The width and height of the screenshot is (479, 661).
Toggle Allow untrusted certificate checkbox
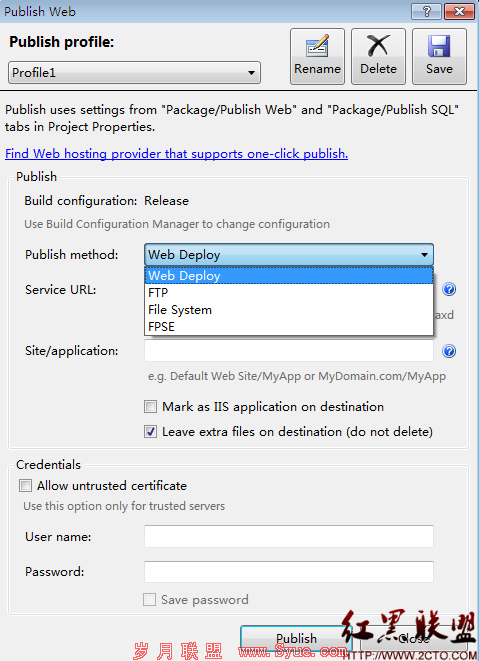click(25, 486)
